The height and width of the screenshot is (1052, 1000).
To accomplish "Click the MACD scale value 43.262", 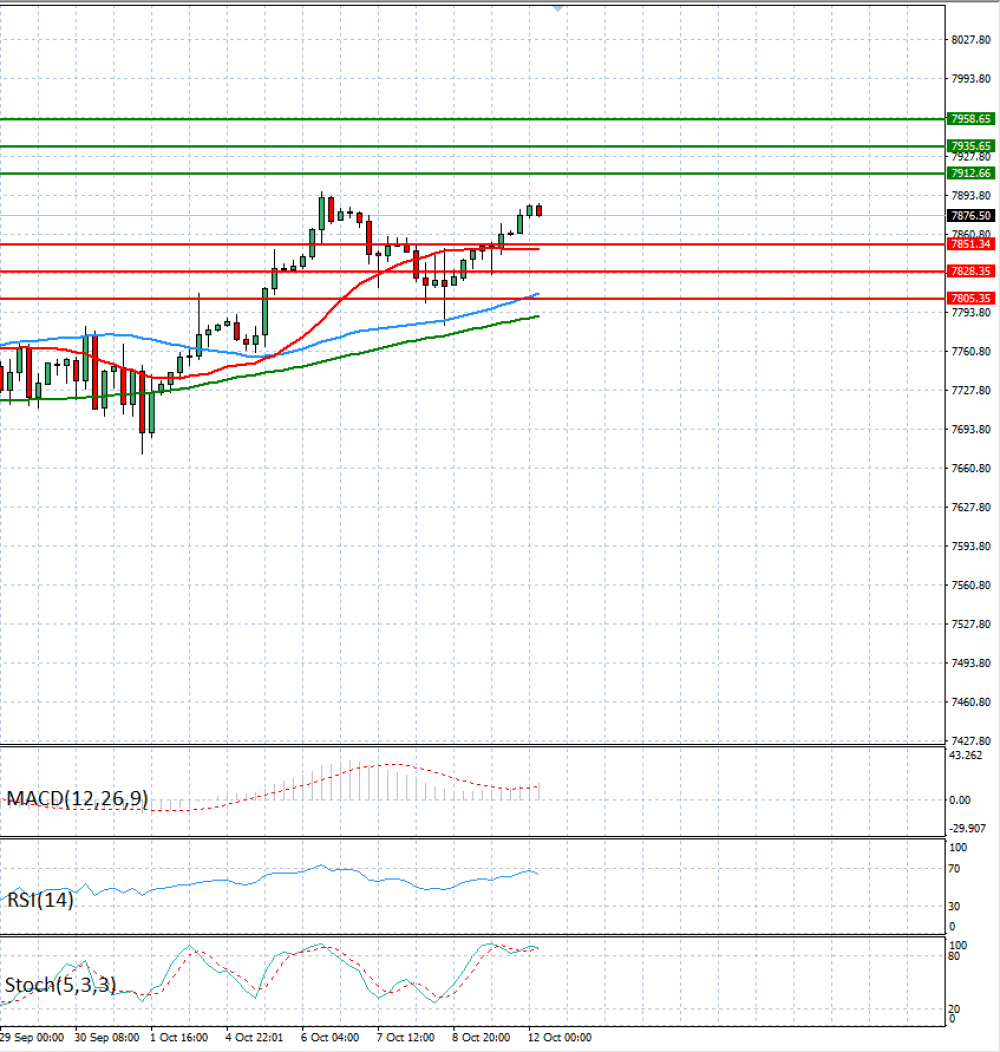I will [x=966, y=755].
